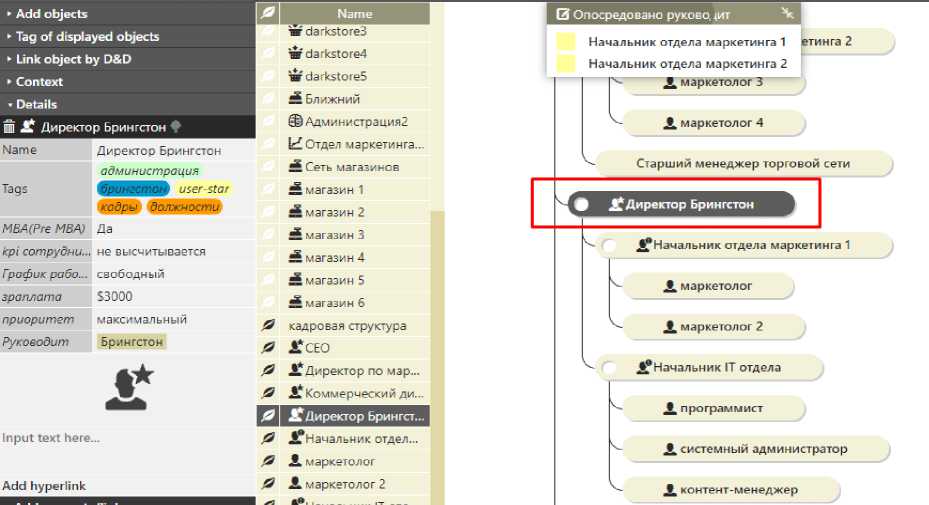Expand Tag of displayed objects section
The width and height of the screenshot is (929, 505).
coord(127,36)
